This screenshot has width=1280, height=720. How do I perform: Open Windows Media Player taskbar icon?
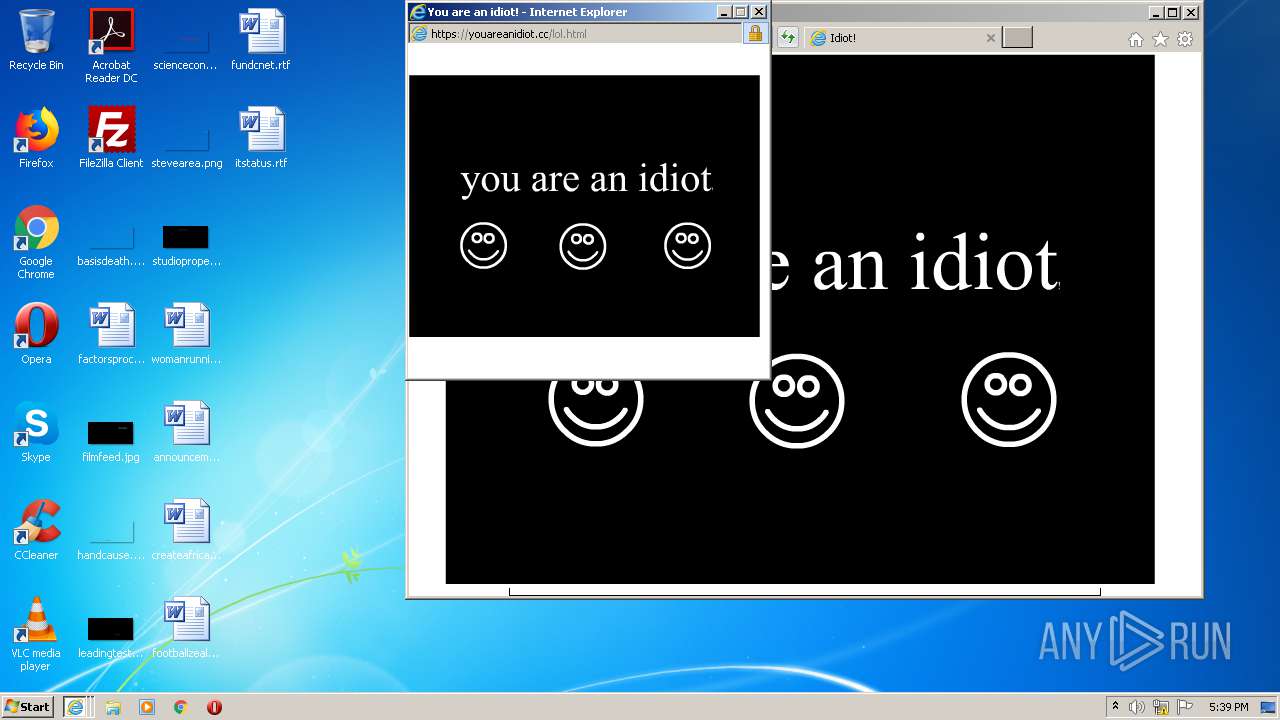coord(147,707)
